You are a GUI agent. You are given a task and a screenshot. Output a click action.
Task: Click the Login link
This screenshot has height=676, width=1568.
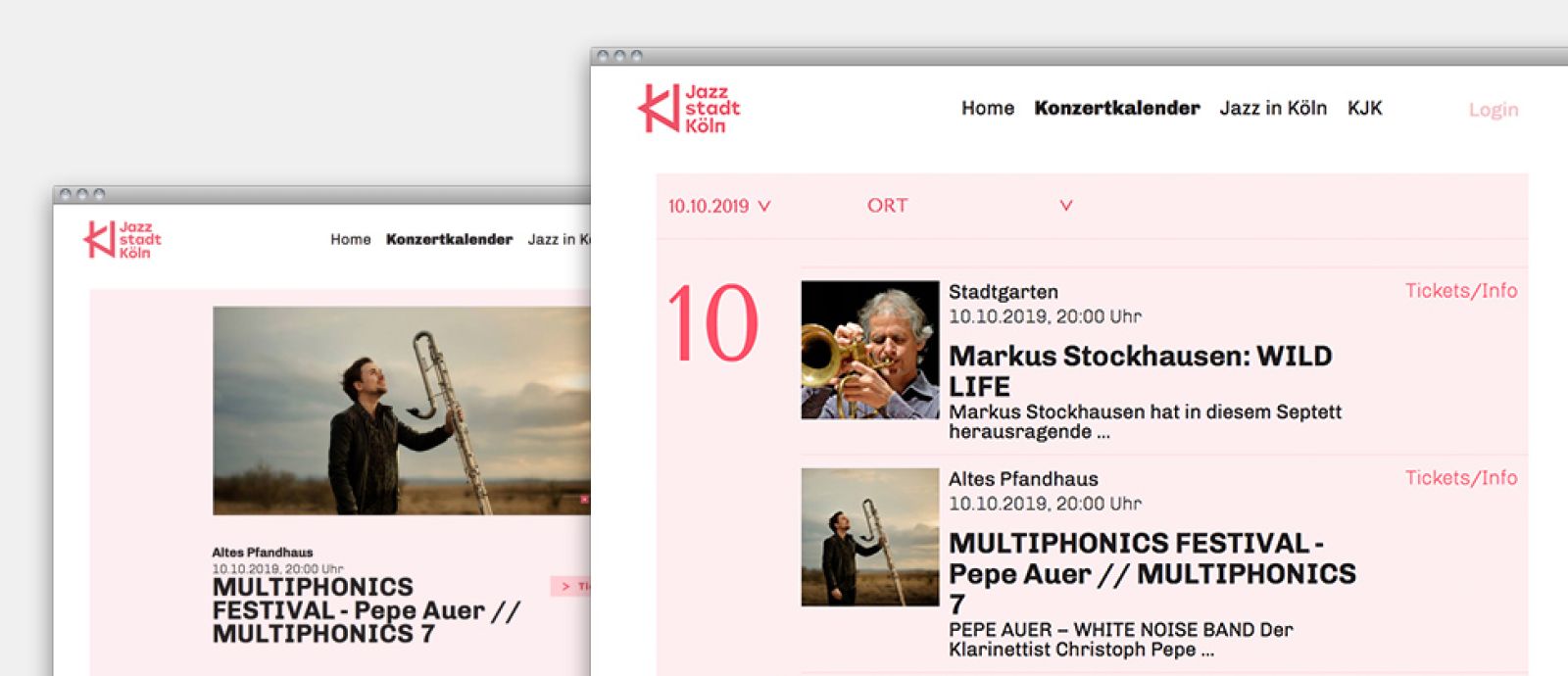tap(1493, 110)
